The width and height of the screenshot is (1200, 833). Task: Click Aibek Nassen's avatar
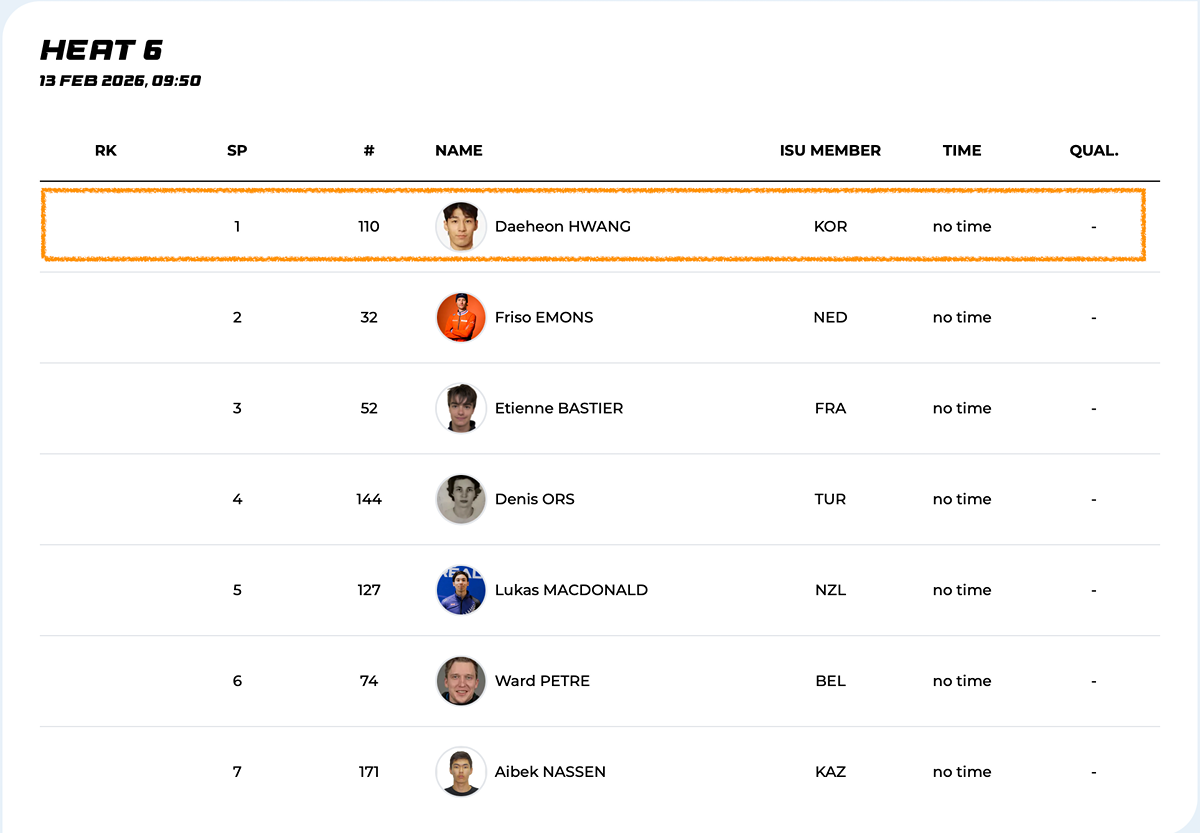461,772
